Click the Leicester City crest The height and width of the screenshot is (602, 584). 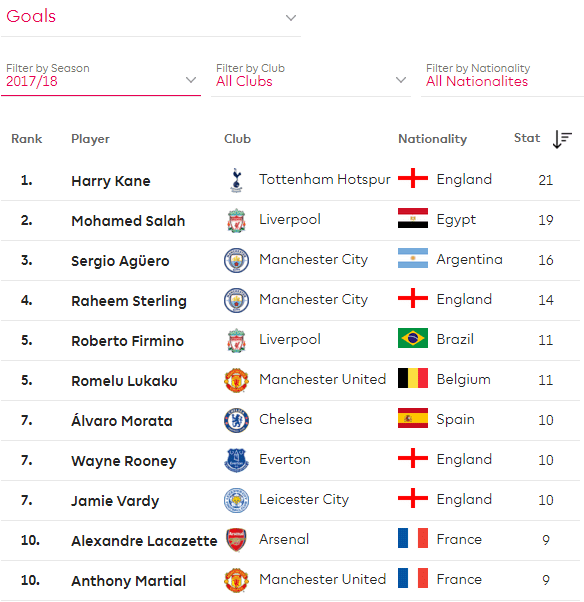[236, 500]
